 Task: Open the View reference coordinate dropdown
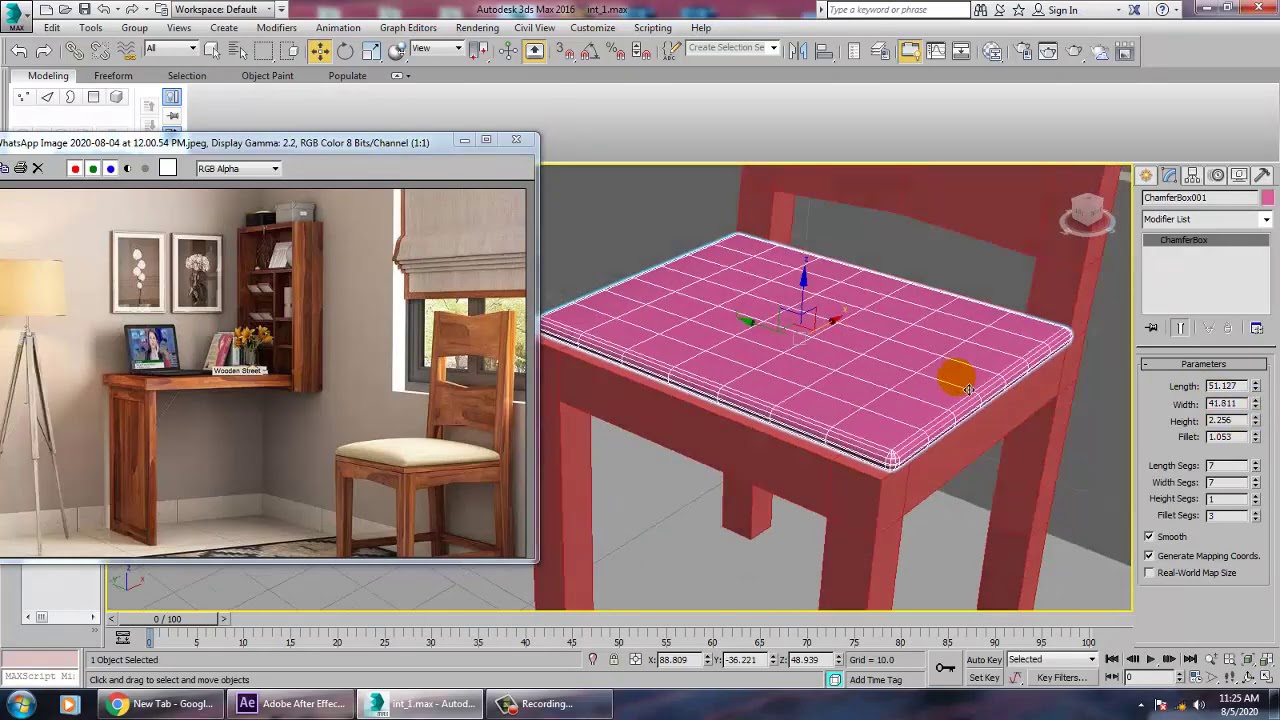click(x=438, y=49)
